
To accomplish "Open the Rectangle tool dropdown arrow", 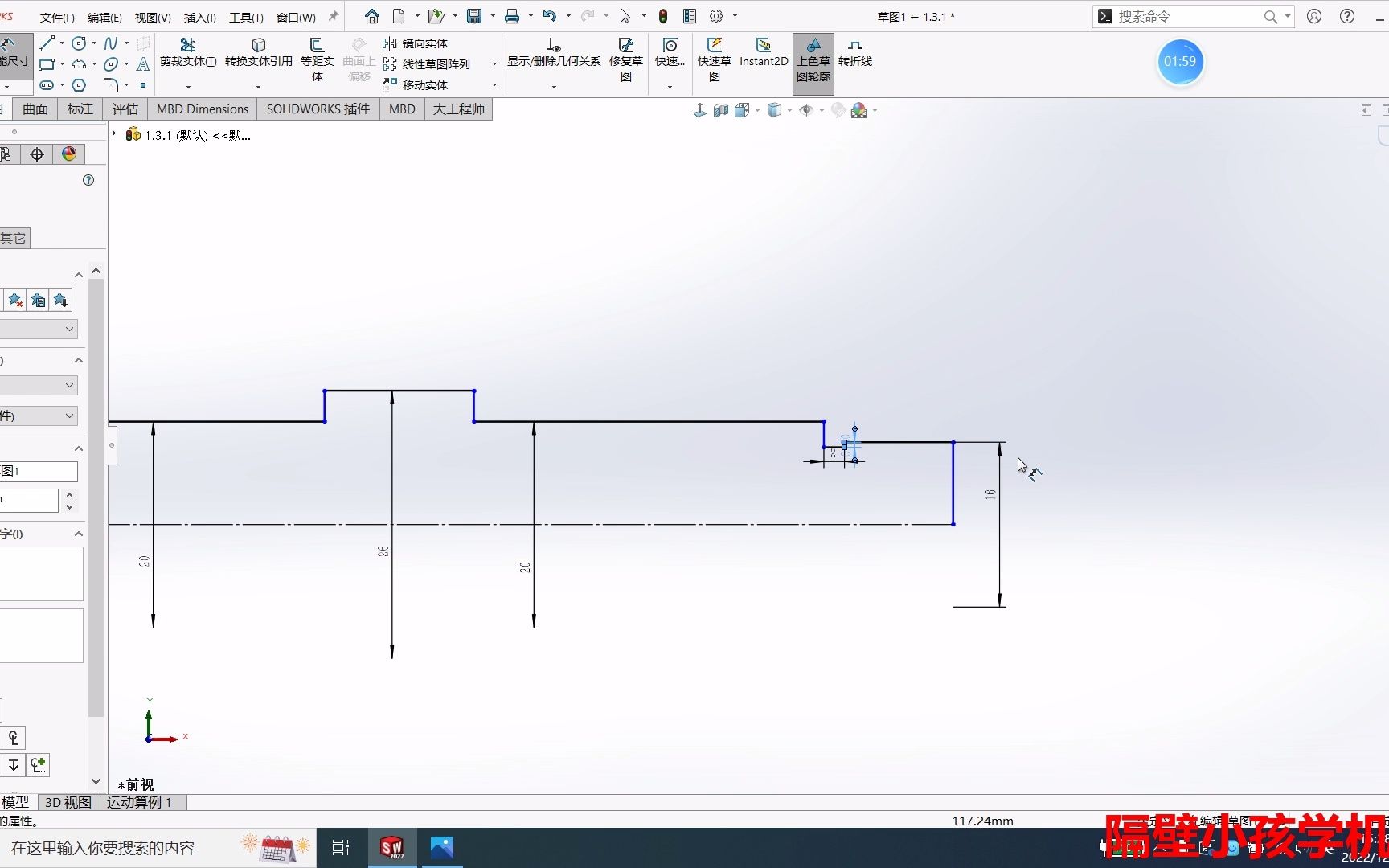I will coord(62,64).
